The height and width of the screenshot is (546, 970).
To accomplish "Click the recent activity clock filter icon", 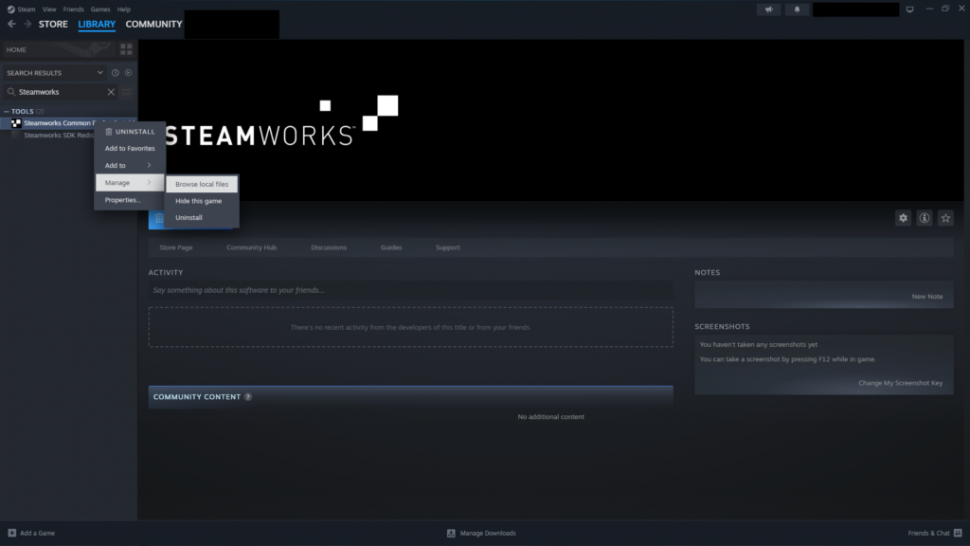I will (x=115, y=73).
